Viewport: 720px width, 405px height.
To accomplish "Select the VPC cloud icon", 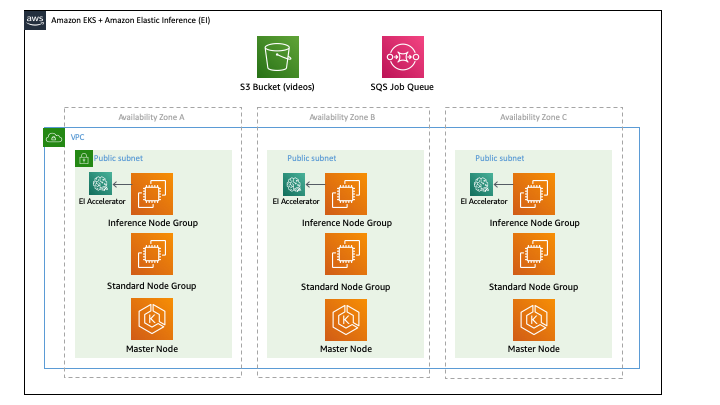I will [54, 137].
